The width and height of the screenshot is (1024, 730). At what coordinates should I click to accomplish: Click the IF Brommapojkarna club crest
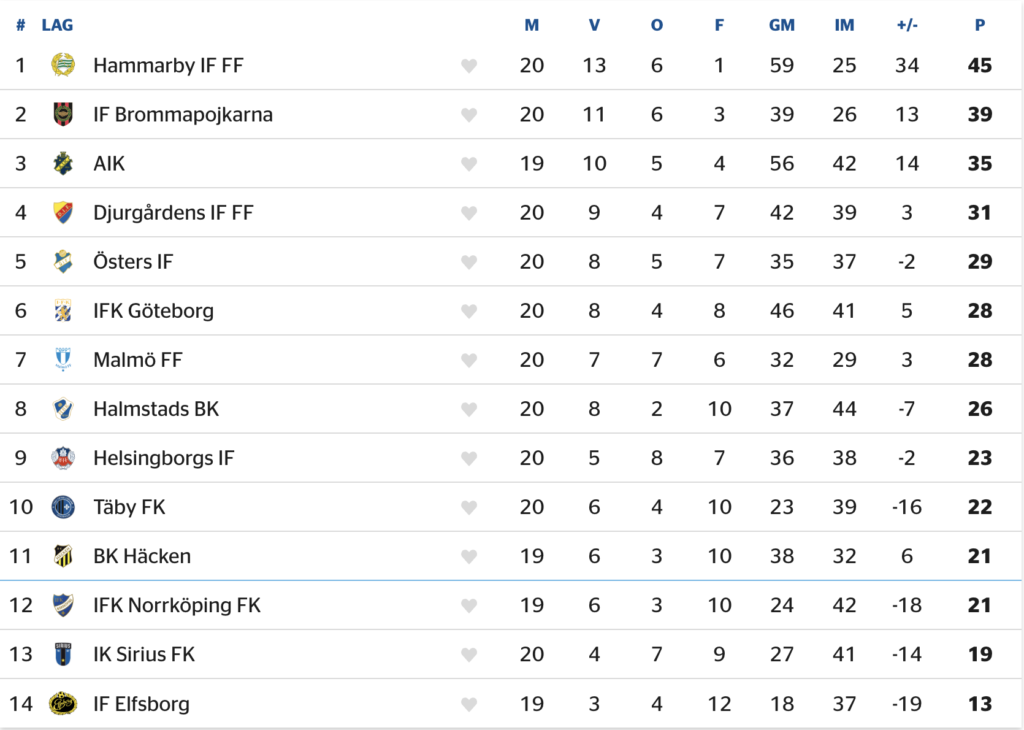pos(63,114)
